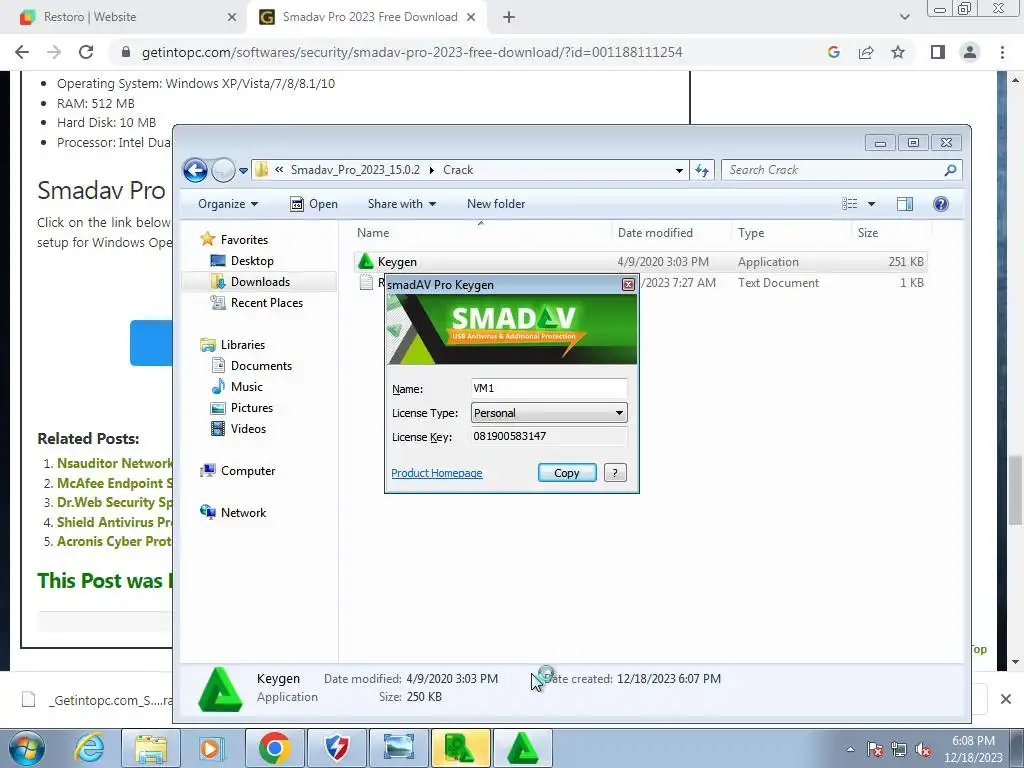The image size is (1024, 768).
Task: Expand the view options dropdown arrow
Action: tap(871, 204)
